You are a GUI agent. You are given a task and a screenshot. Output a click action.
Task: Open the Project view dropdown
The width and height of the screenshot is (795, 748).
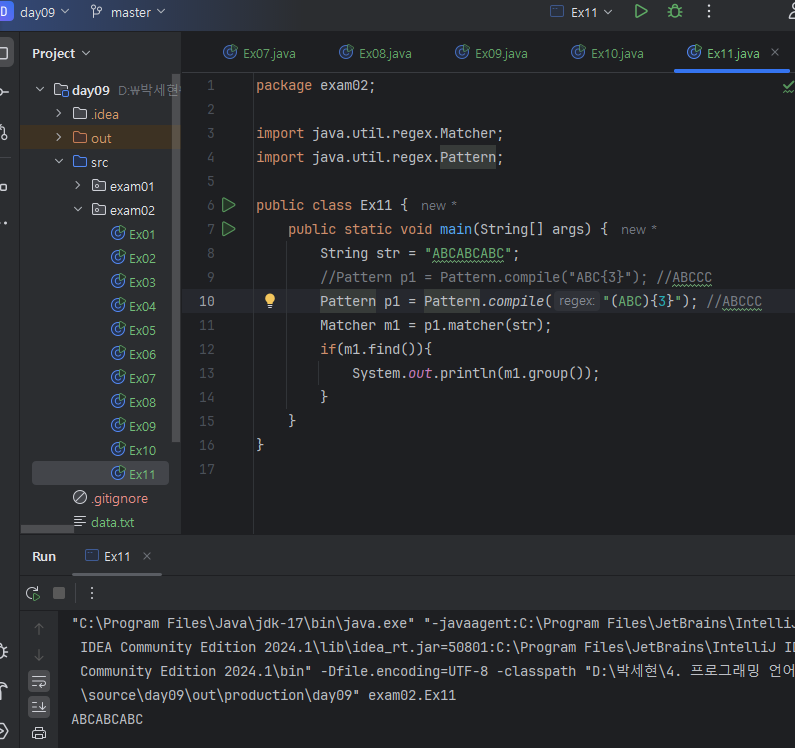click(x=61, y=53)
